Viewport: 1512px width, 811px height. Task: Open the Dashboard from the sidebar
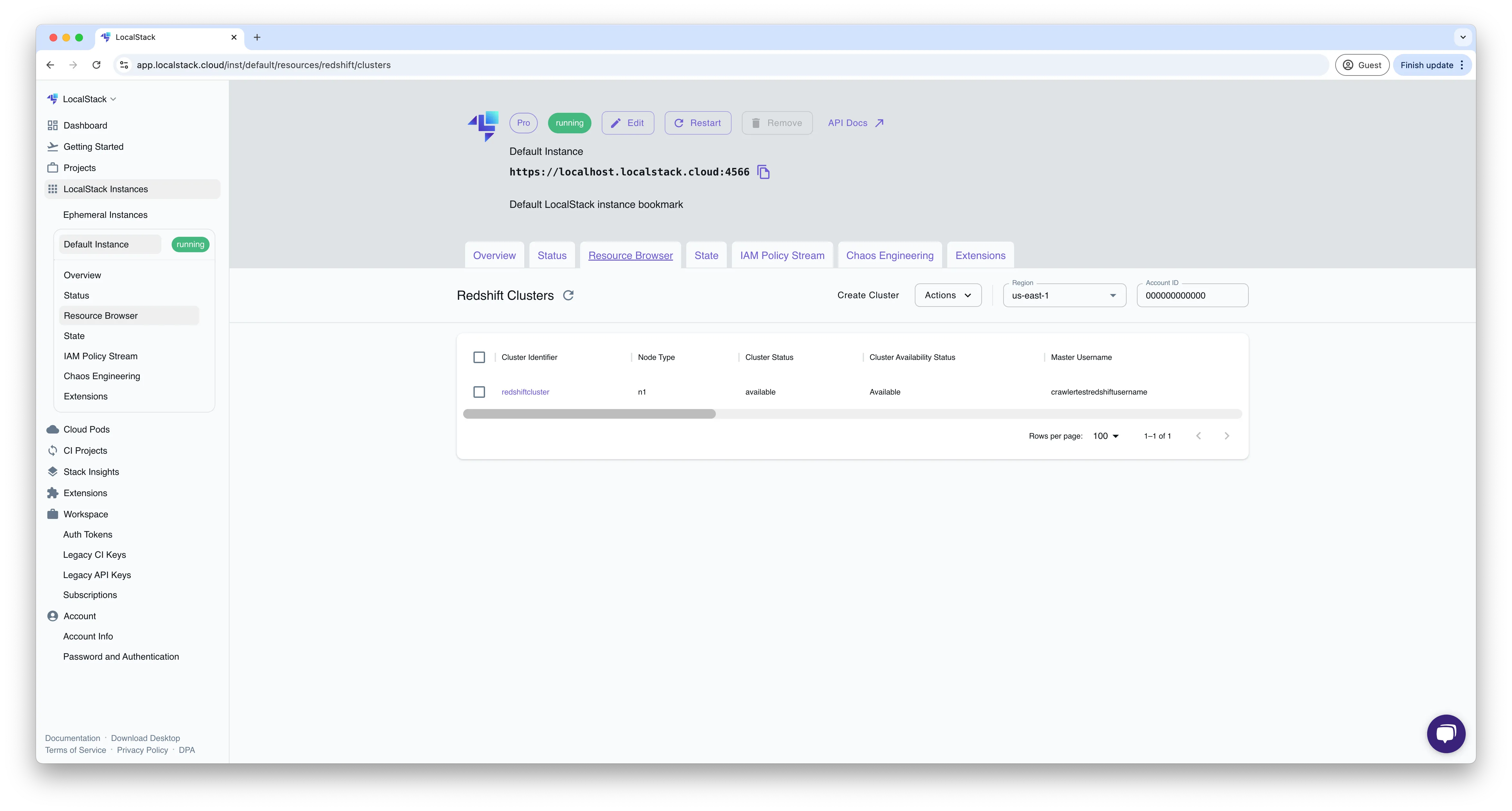(85, 125)
